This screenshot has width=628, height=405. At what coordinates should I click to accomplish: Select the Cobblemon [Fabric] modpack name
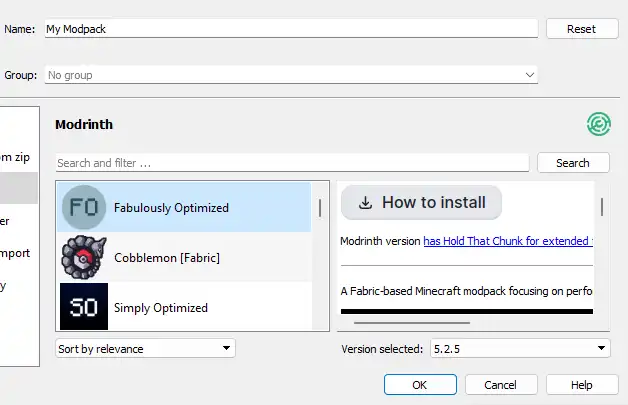167,257
